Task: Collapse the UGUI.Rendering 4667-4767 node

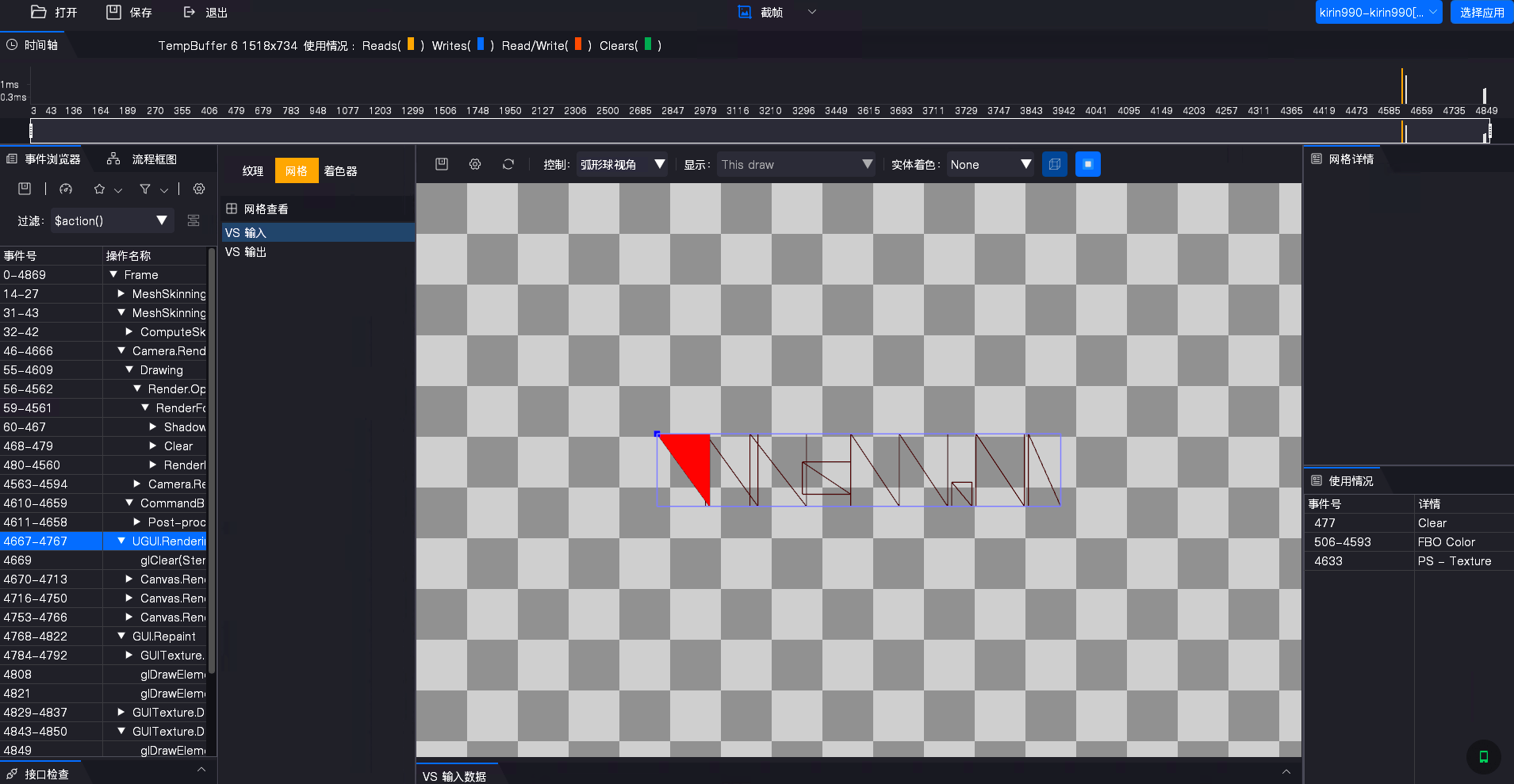Action: 121,541
